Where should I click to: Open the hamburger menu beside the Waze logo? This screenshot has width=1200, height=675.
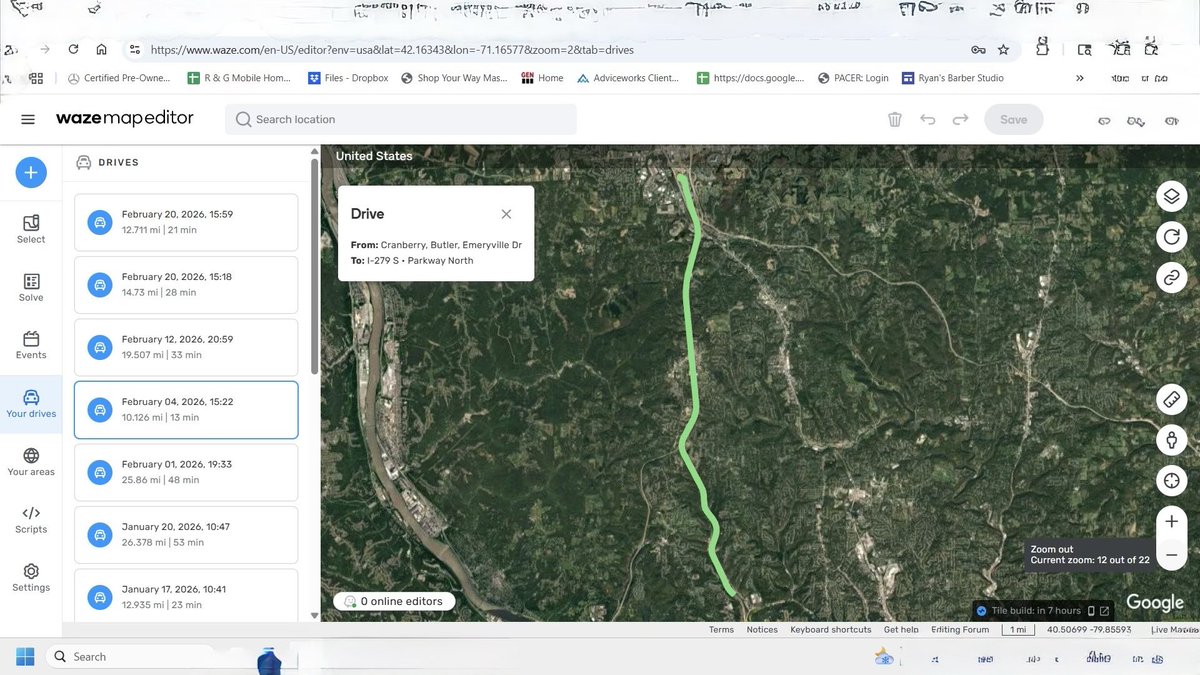28,119
